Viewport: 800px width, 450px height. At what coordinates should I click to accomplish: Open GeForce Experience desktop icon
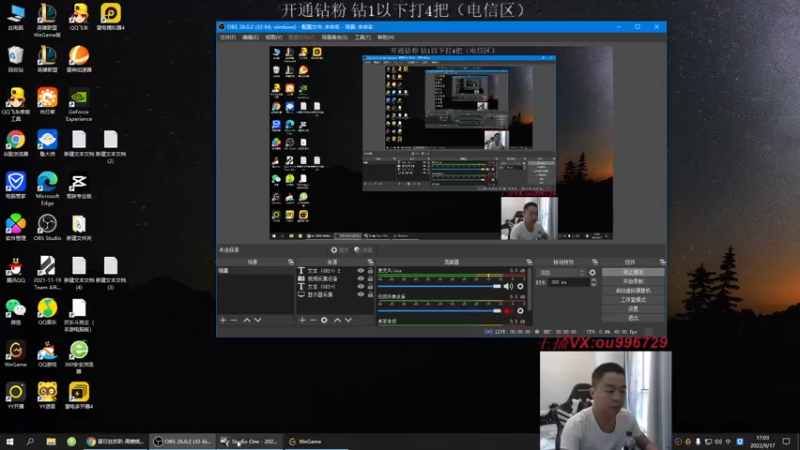click(x=79, y=106)
